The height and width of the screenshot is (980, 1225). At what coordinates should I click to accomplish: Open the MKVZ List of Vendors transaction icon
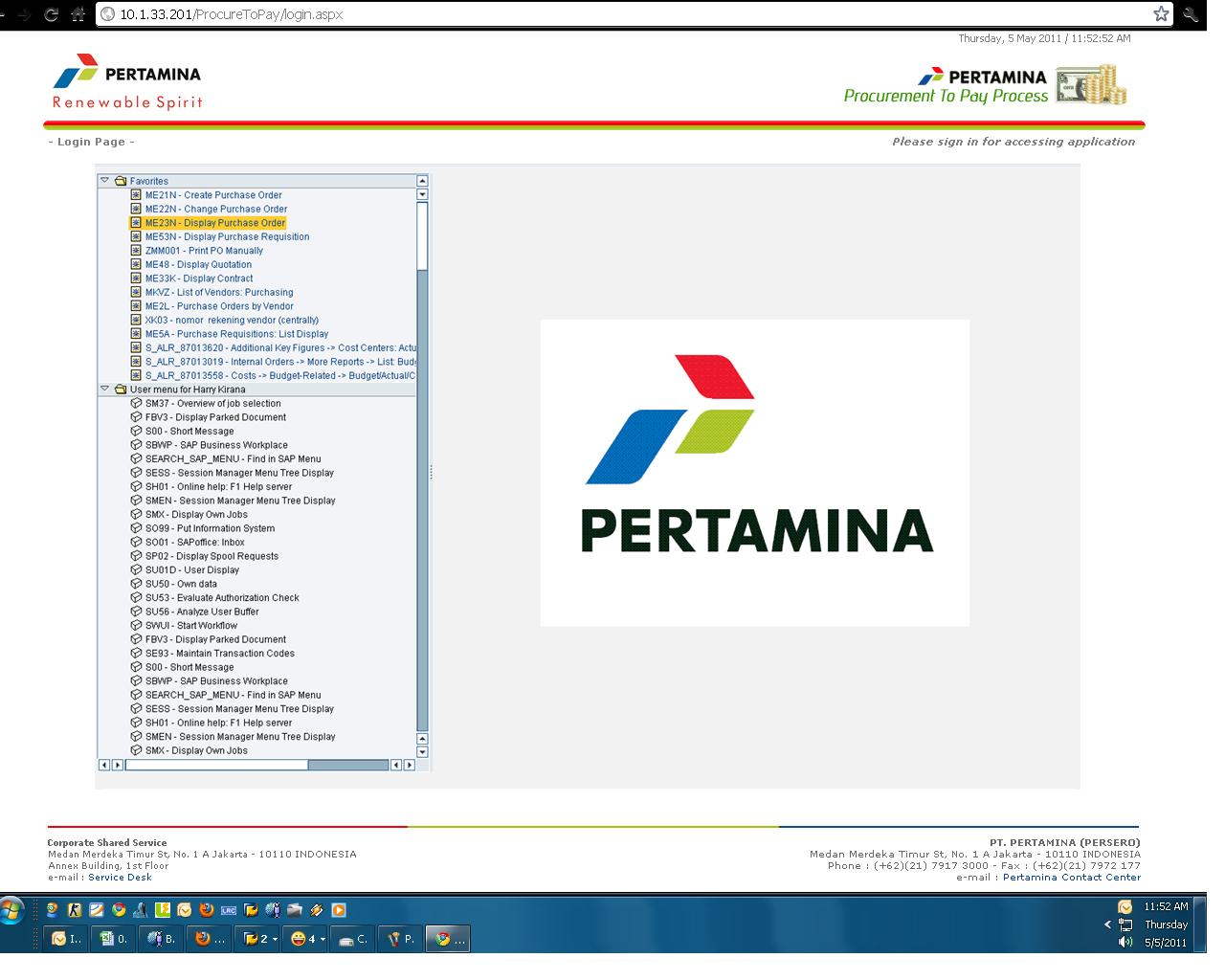point(136,292)
